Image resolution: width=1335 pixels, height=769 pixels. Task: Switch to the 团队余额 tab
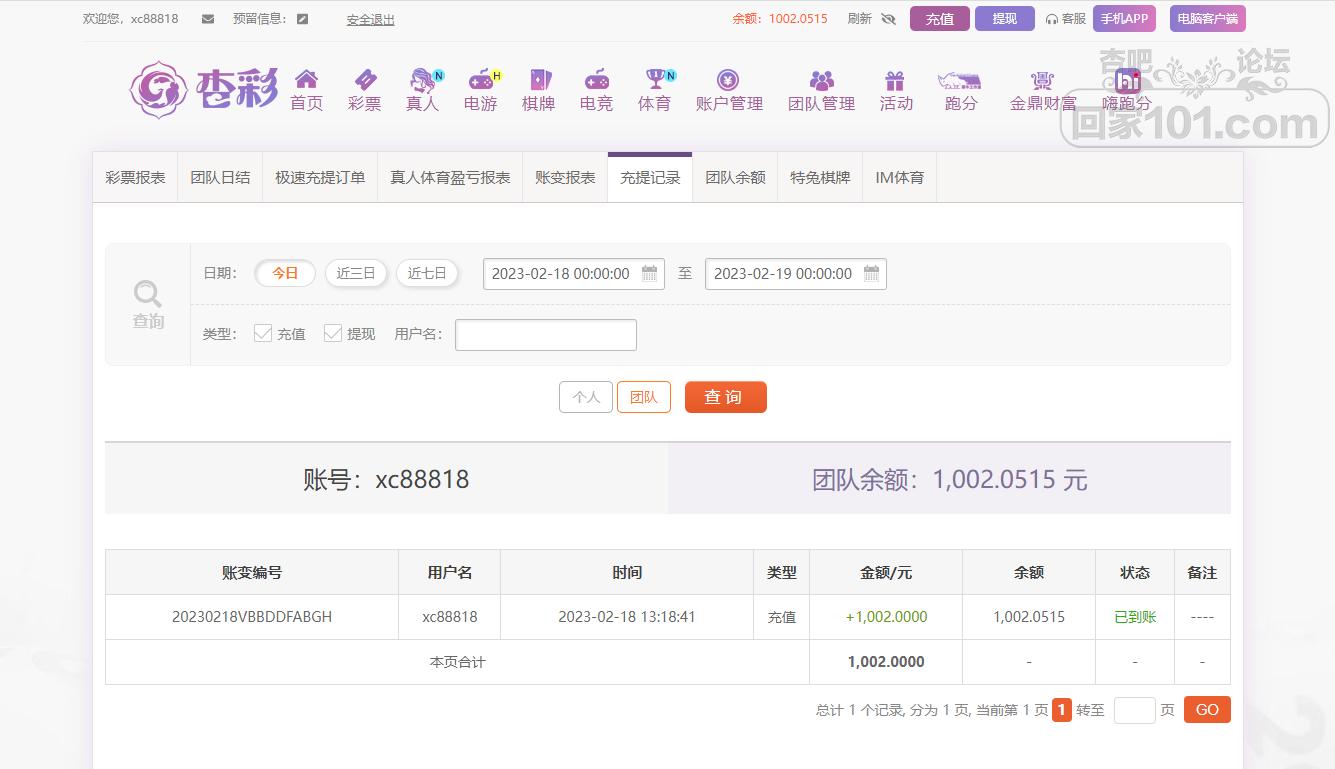(735, 178)
